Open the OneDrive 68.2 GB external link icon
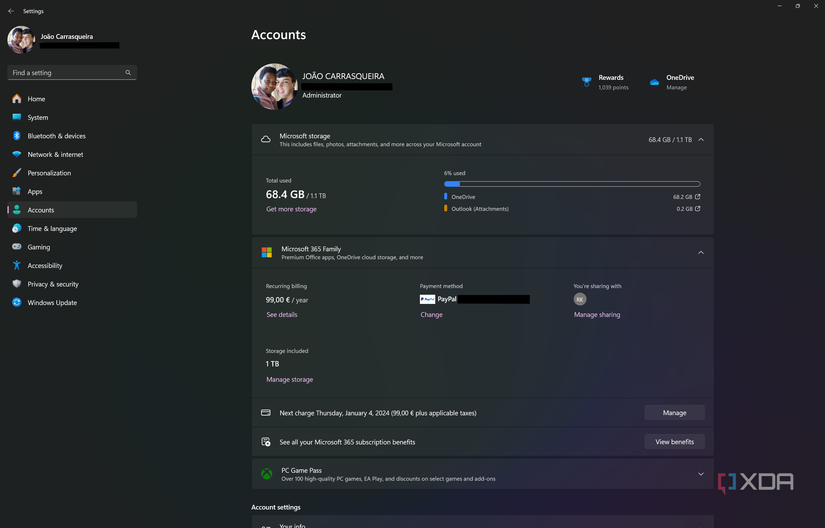Screen dimensions: 825x528 tap(698, 197)
